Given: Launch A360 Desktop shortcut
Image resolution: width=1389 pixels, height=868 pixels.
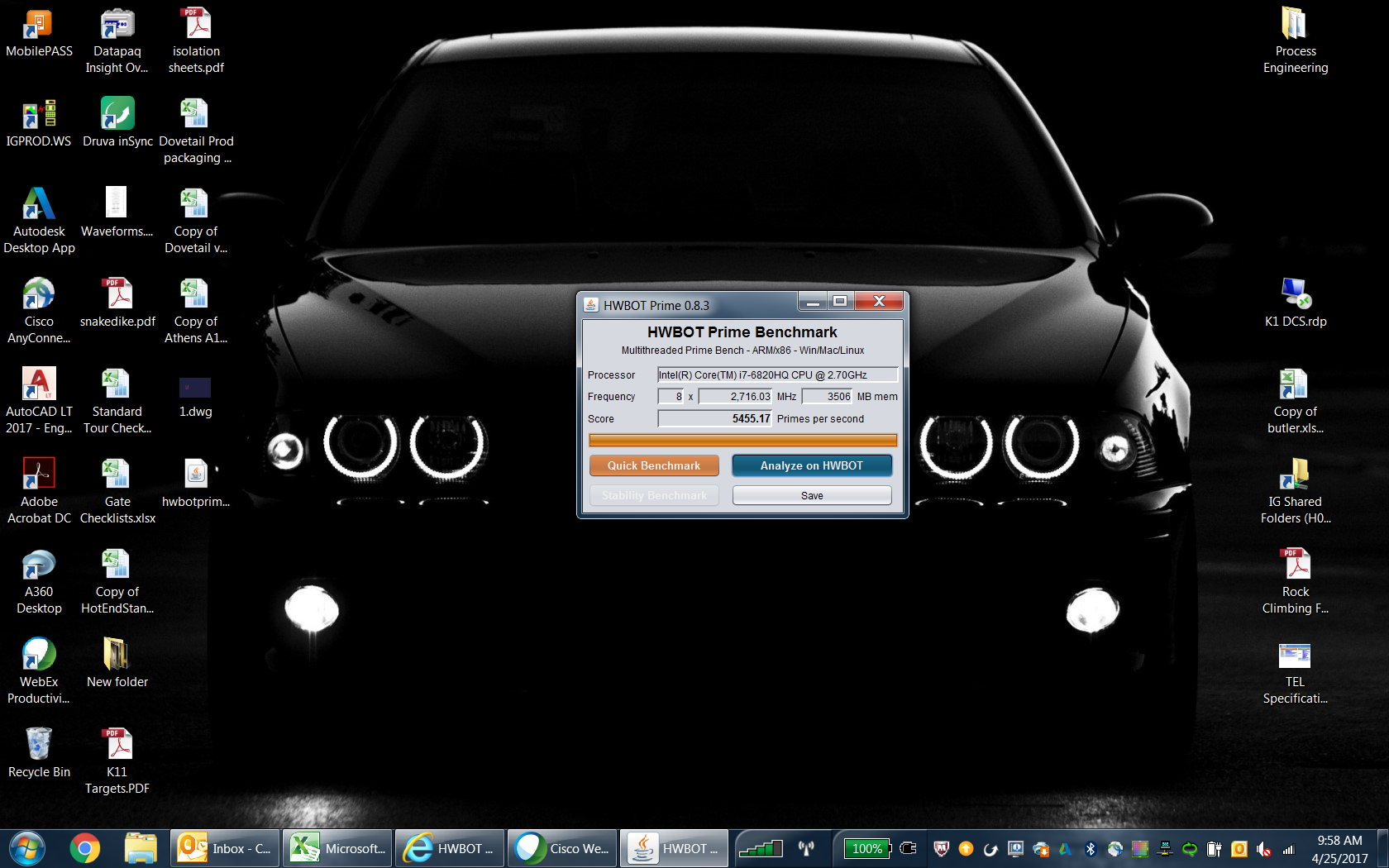Looking at the screenshot, I should click(39, 581).
